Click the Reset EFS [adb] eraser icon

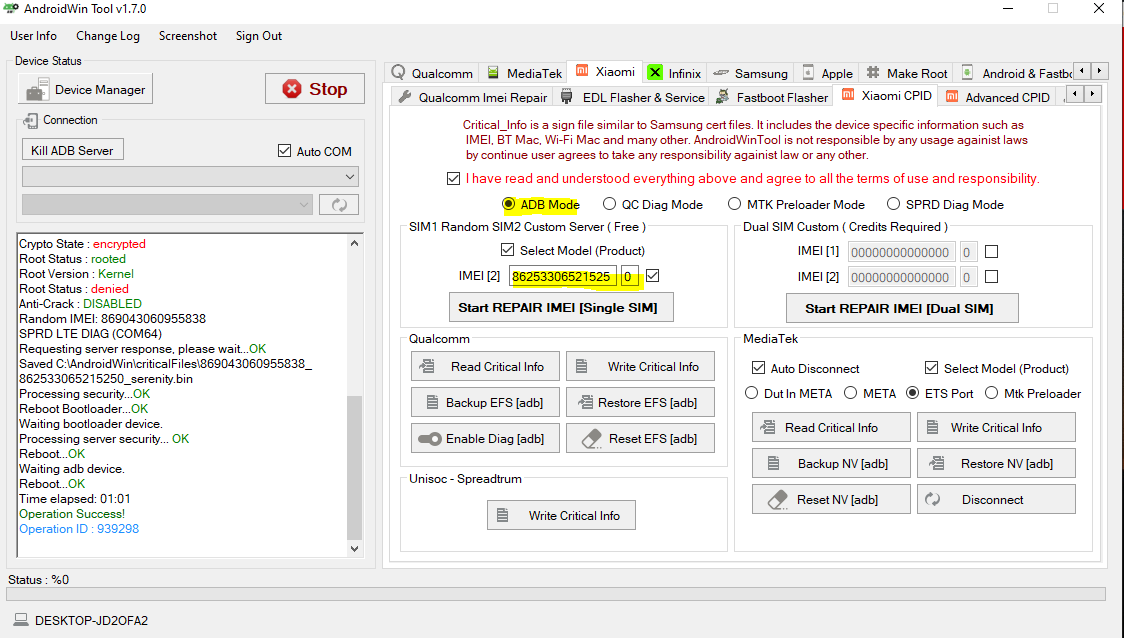point(591,439)
